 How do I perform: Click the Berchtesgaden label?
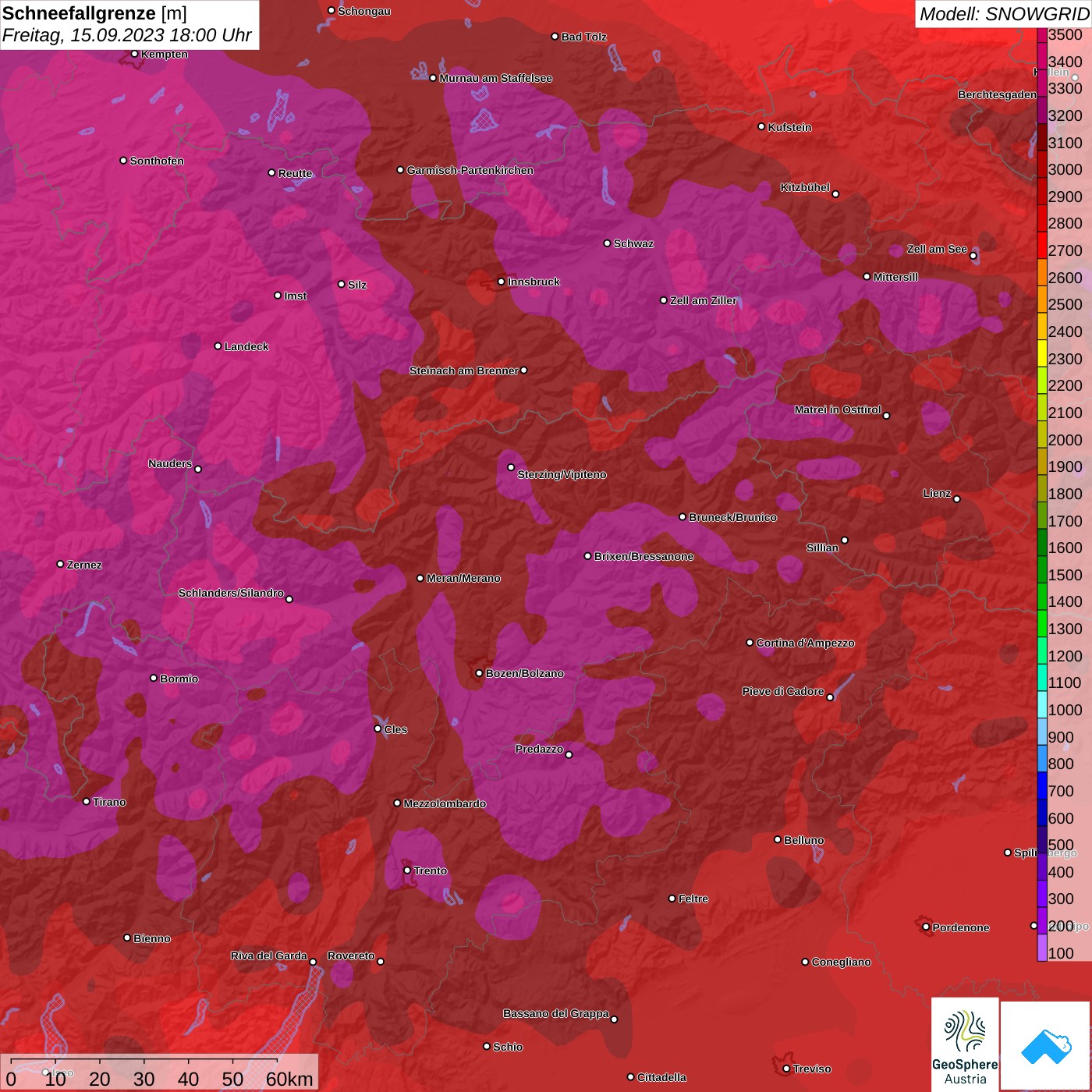(998, 94)
